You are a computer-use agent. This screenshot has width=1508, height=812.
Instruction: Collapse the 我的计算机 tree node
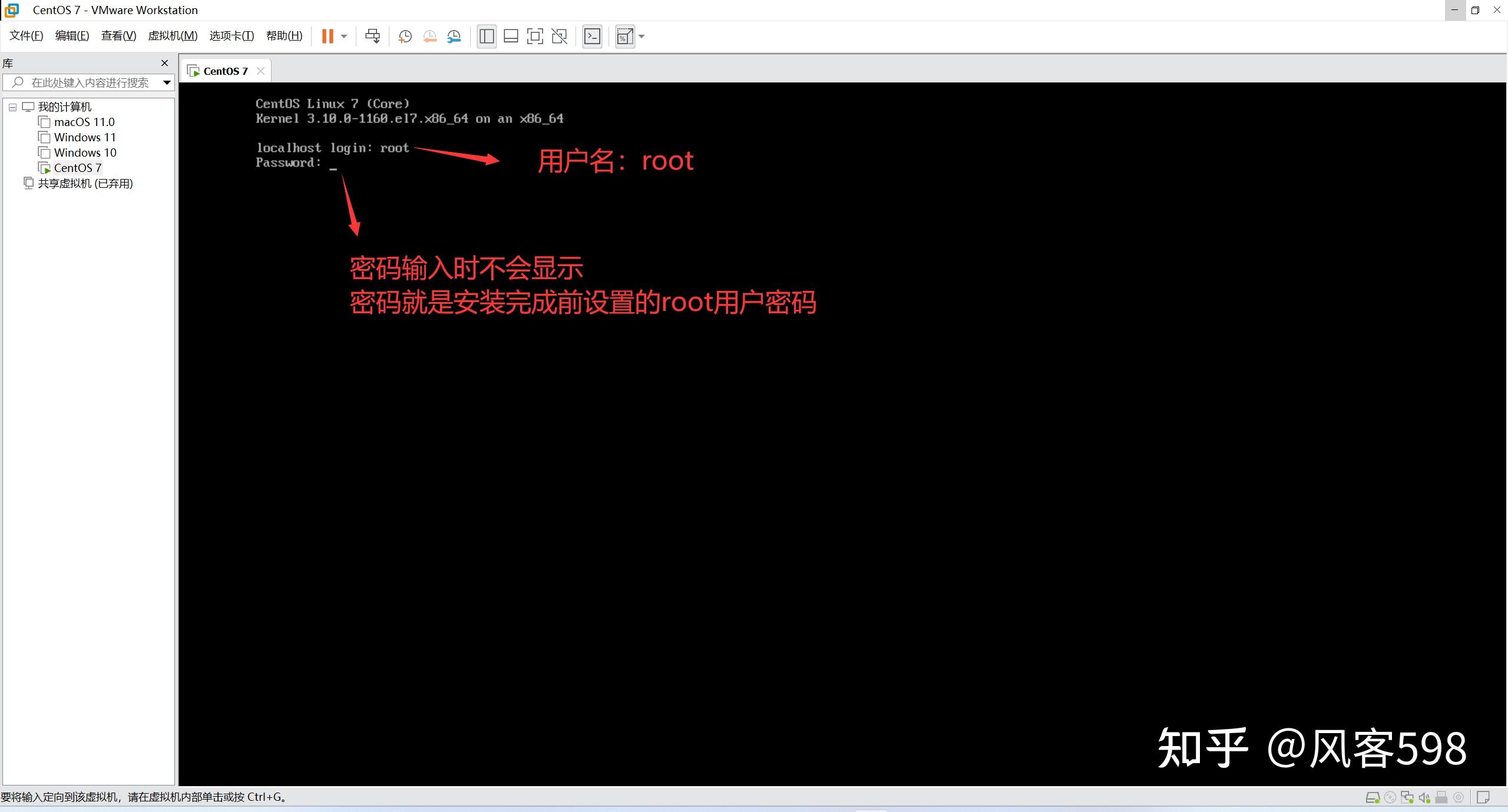(12, 107)
